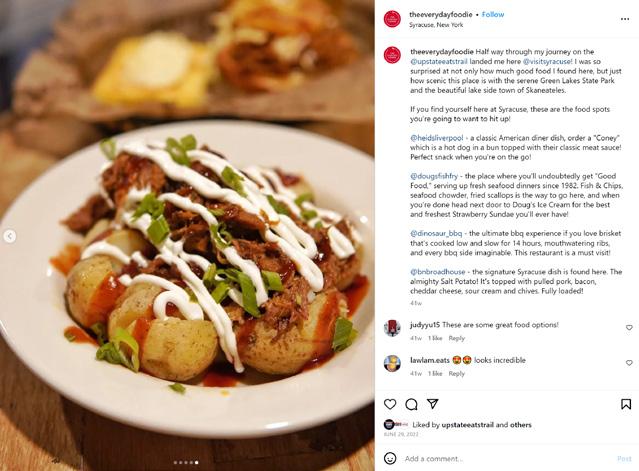Open the three-dot more options menu
Viewport: 639px width, 471px height.
tap(625, 19)
